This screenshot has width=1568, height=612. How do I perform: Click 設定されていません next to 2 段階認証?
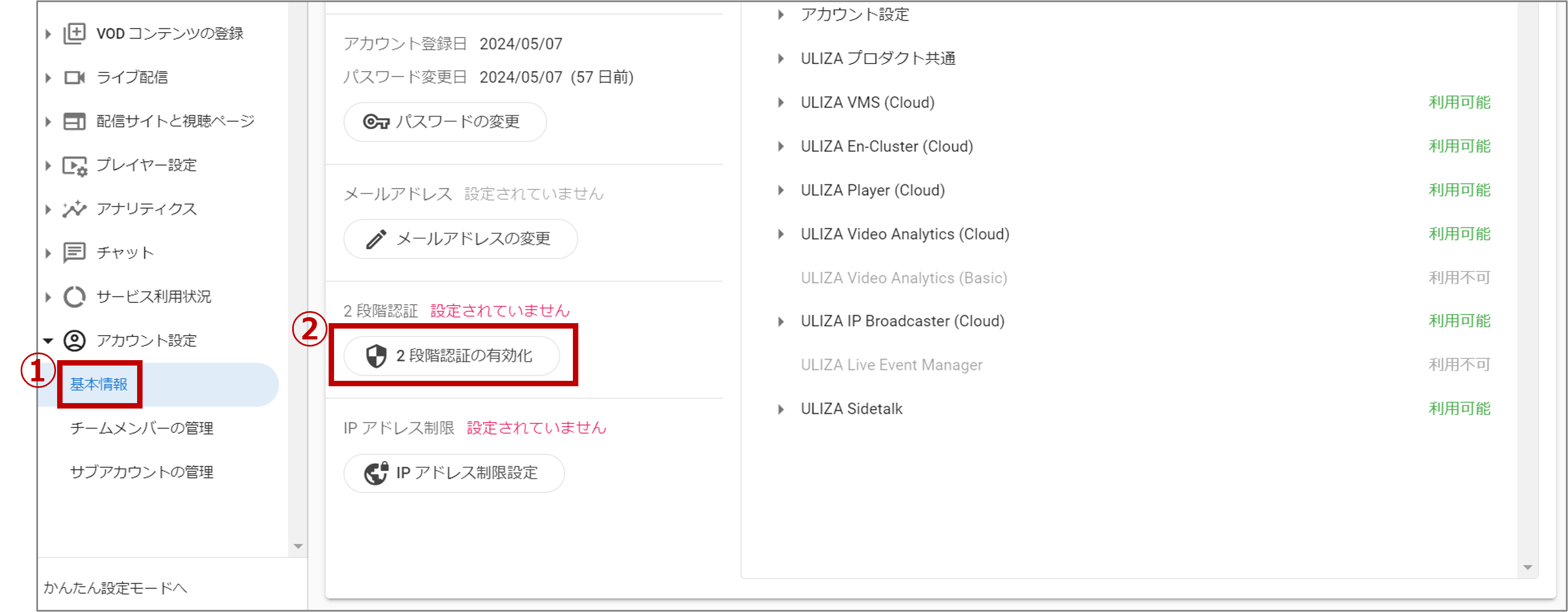[500, 311]
